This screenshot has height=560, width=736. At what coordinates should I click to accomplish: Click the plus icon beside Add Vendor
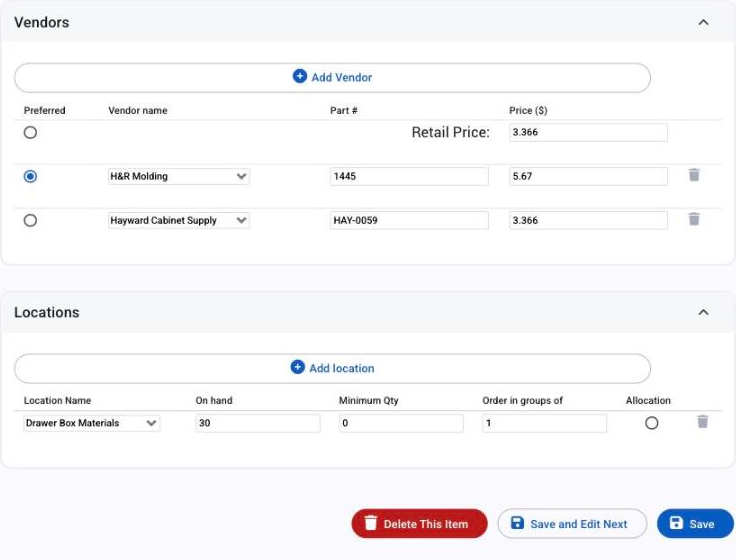point(299,76)
